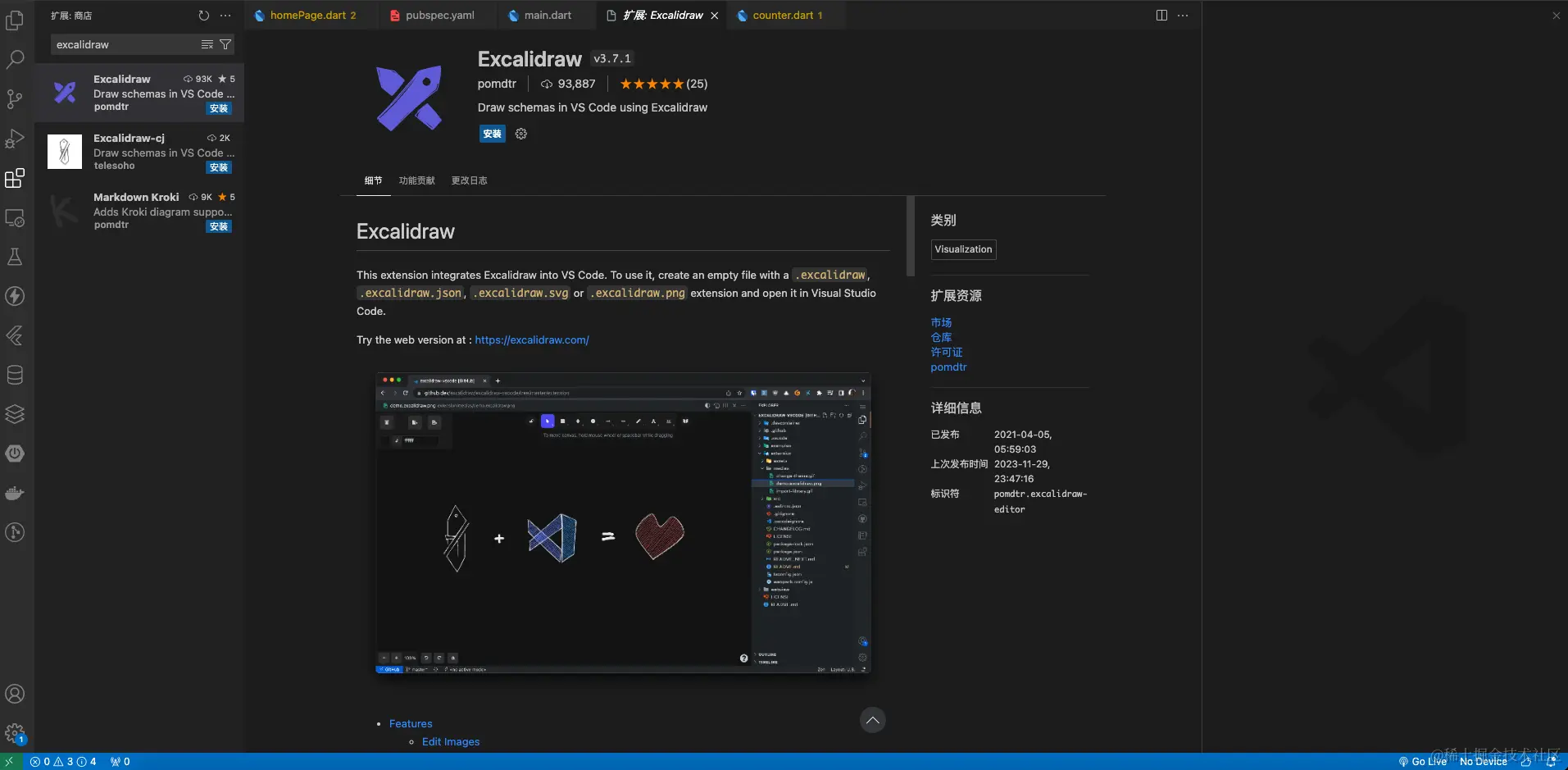Close the right side panel
The width and height of the screenshot is (1568, 770).
1556,16
